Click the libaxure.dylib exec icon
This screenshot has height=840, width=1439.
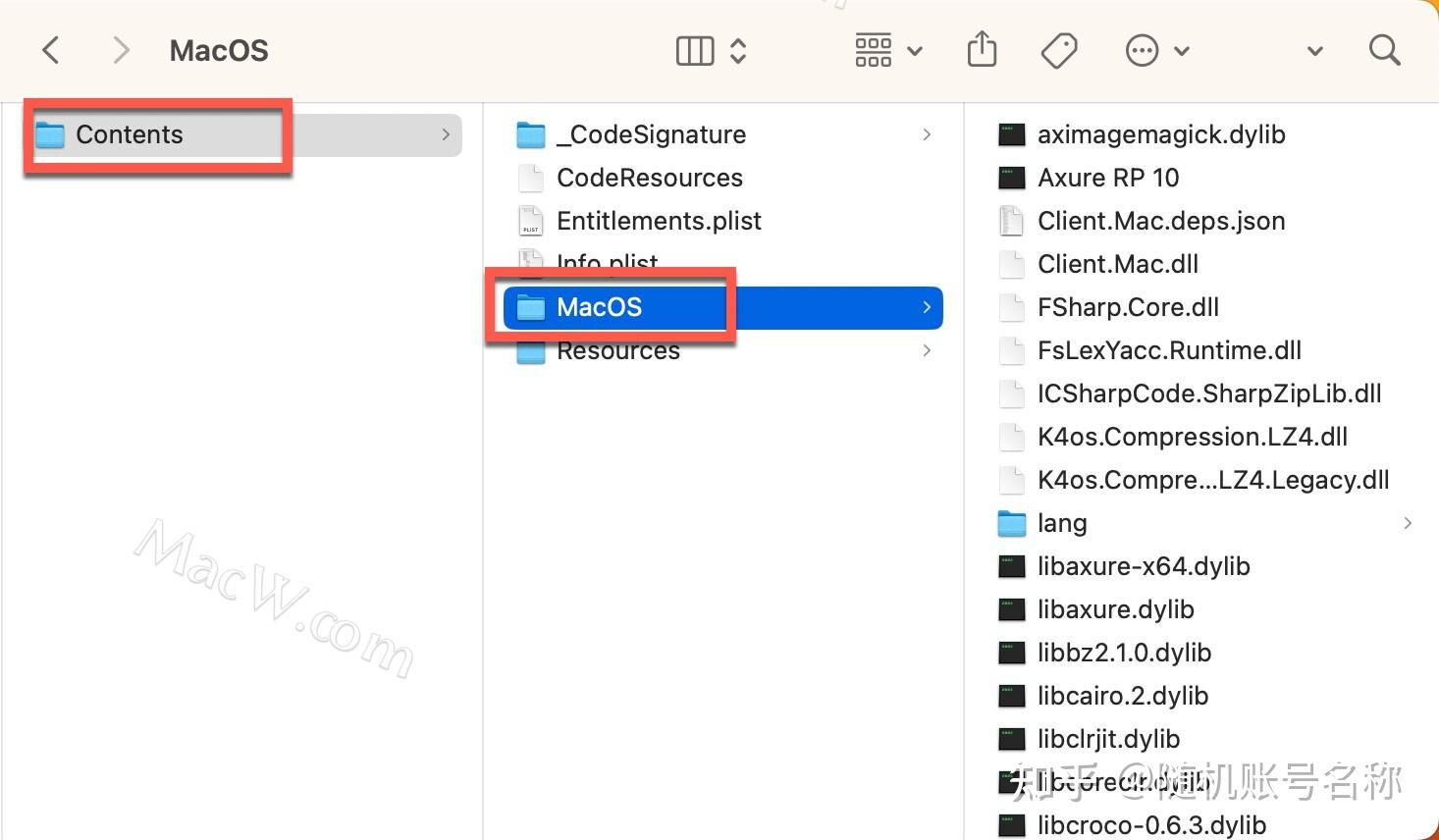(1012, 609)
